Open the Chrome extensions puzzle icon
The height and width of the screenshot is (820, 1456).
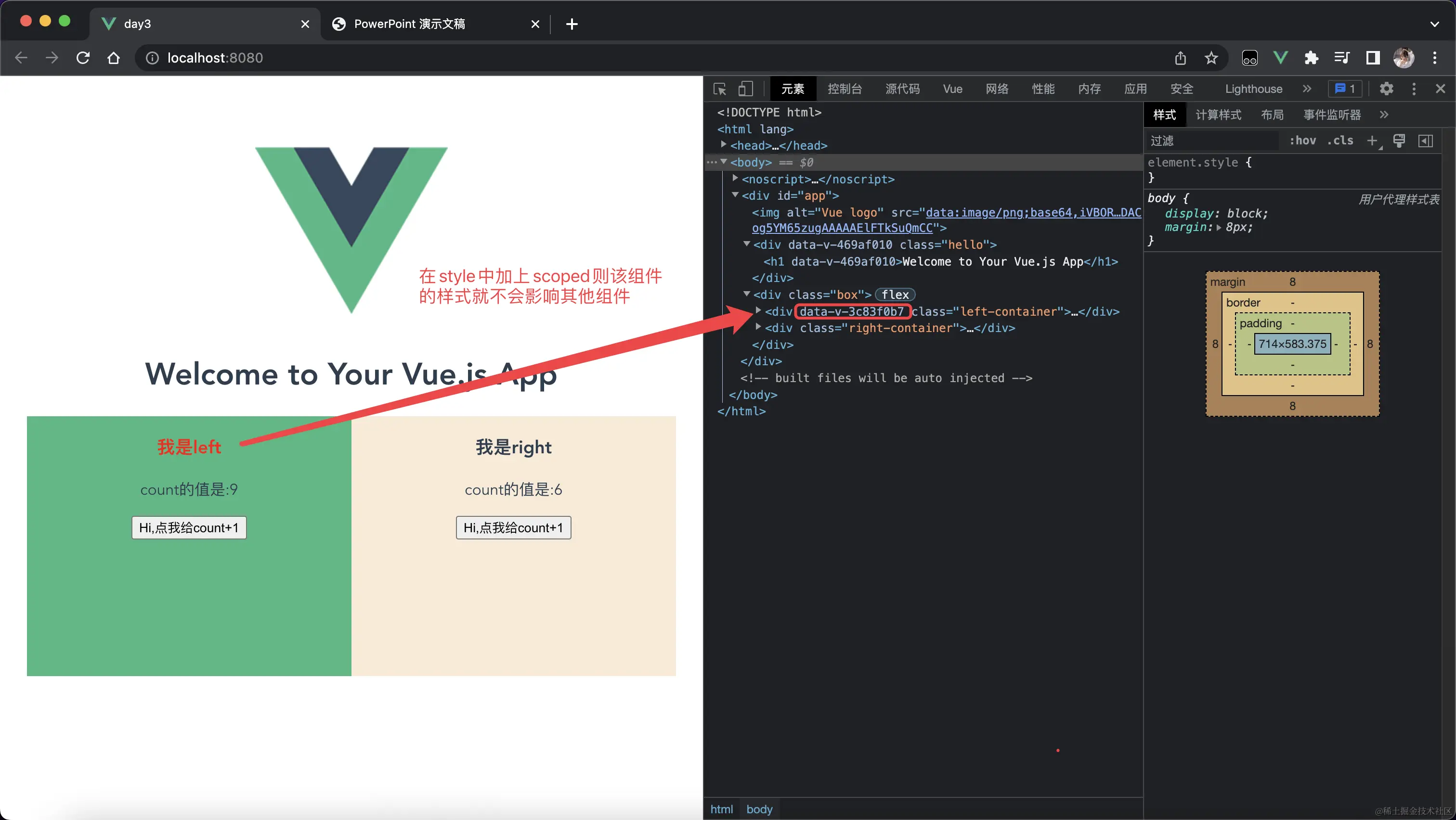point(1311,58)
